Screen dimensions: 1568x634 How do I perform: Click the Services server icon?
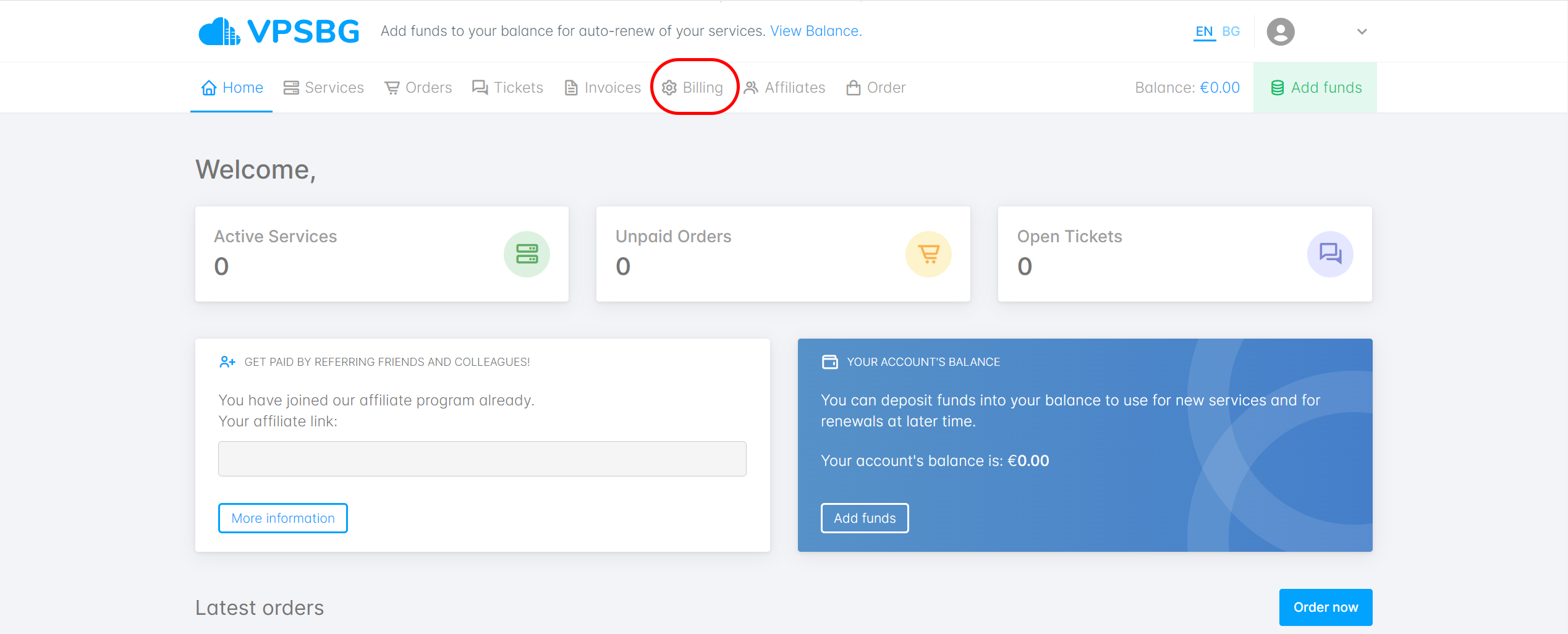point(291,88)
